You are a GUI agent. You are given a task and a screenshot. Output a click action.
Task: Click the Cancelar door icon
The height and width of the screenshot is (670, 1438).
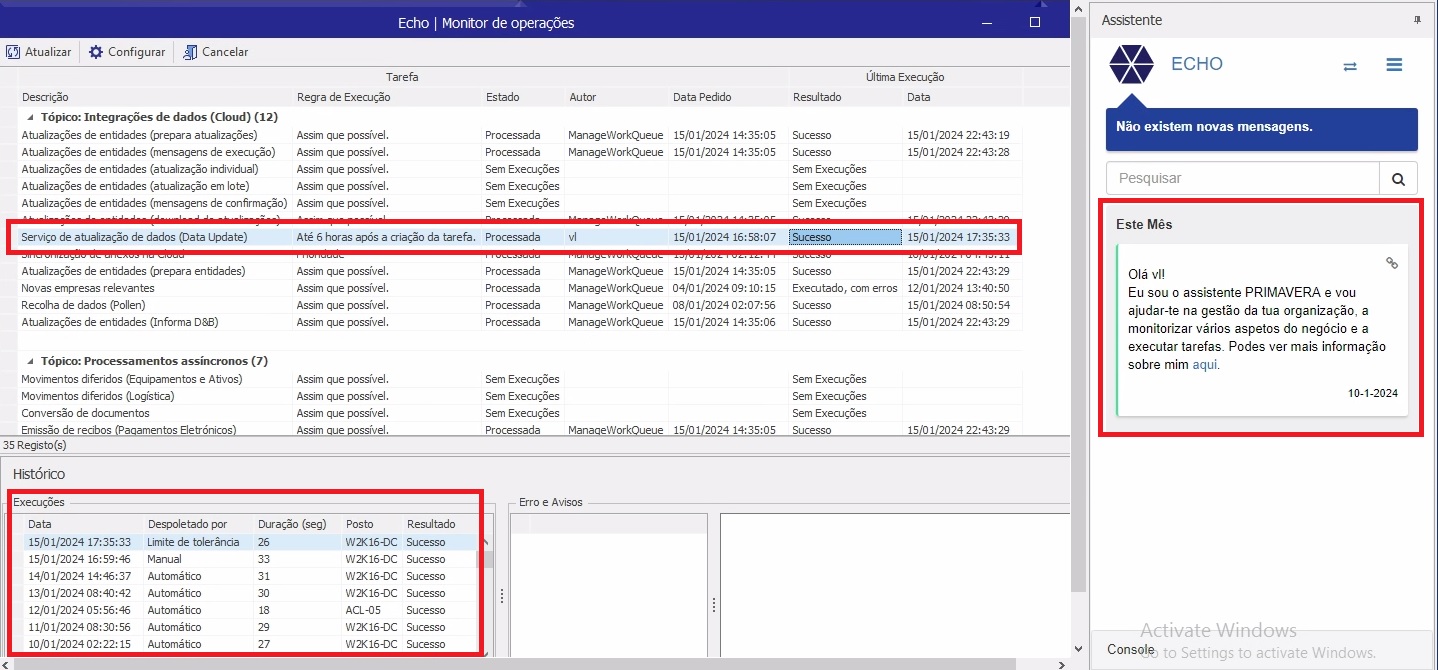point(190,52)
